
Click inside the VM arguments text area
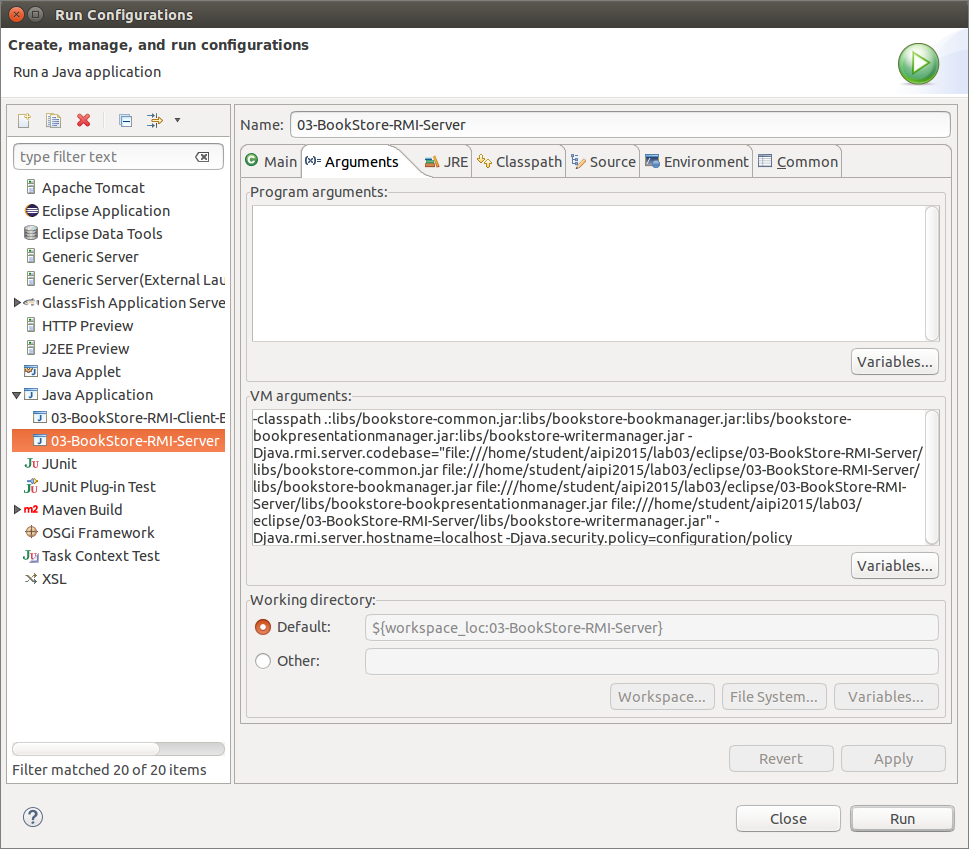pos(588,478)
